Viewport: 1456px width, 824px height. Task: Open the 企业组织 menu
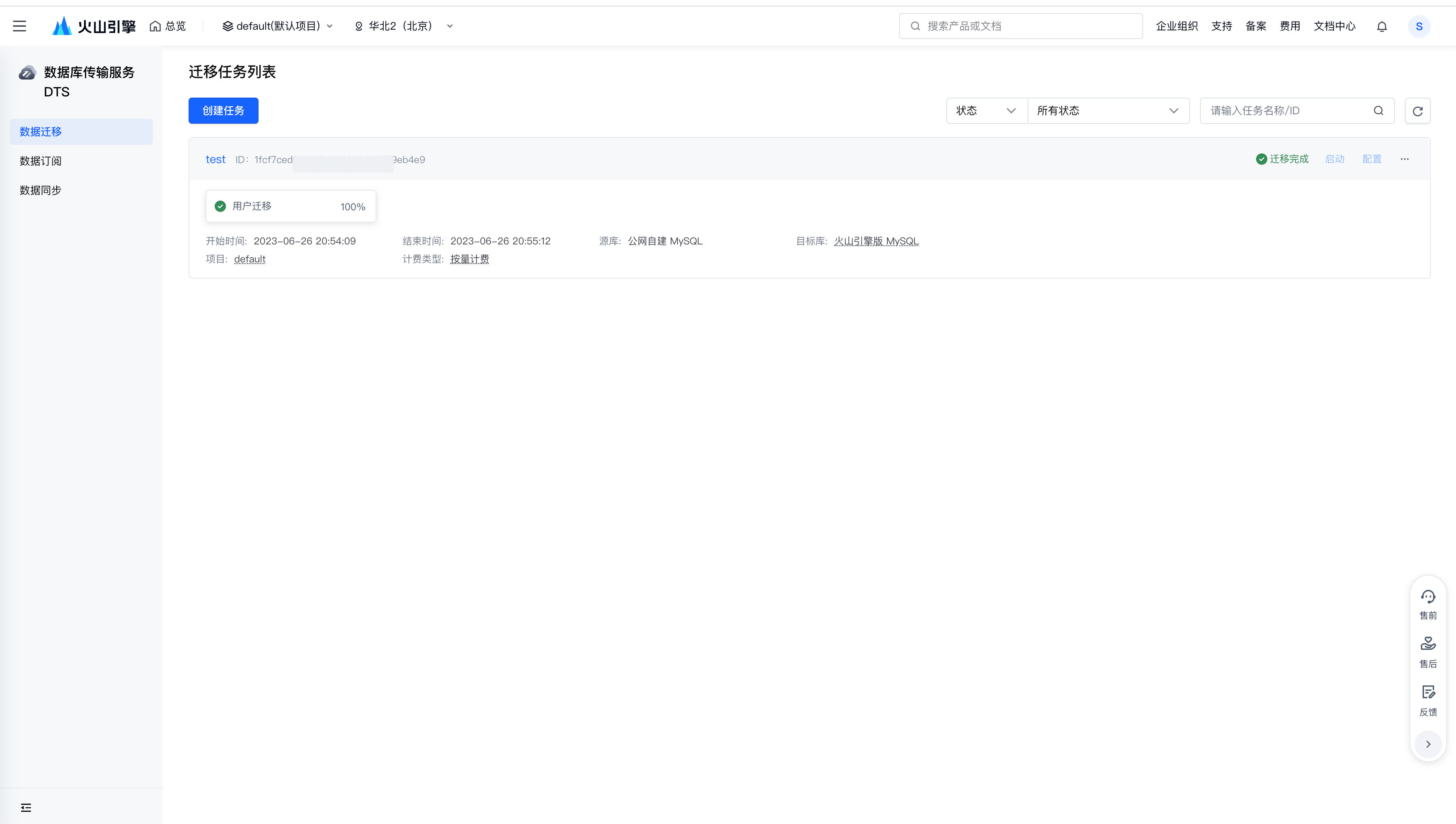pos(1177,26)
